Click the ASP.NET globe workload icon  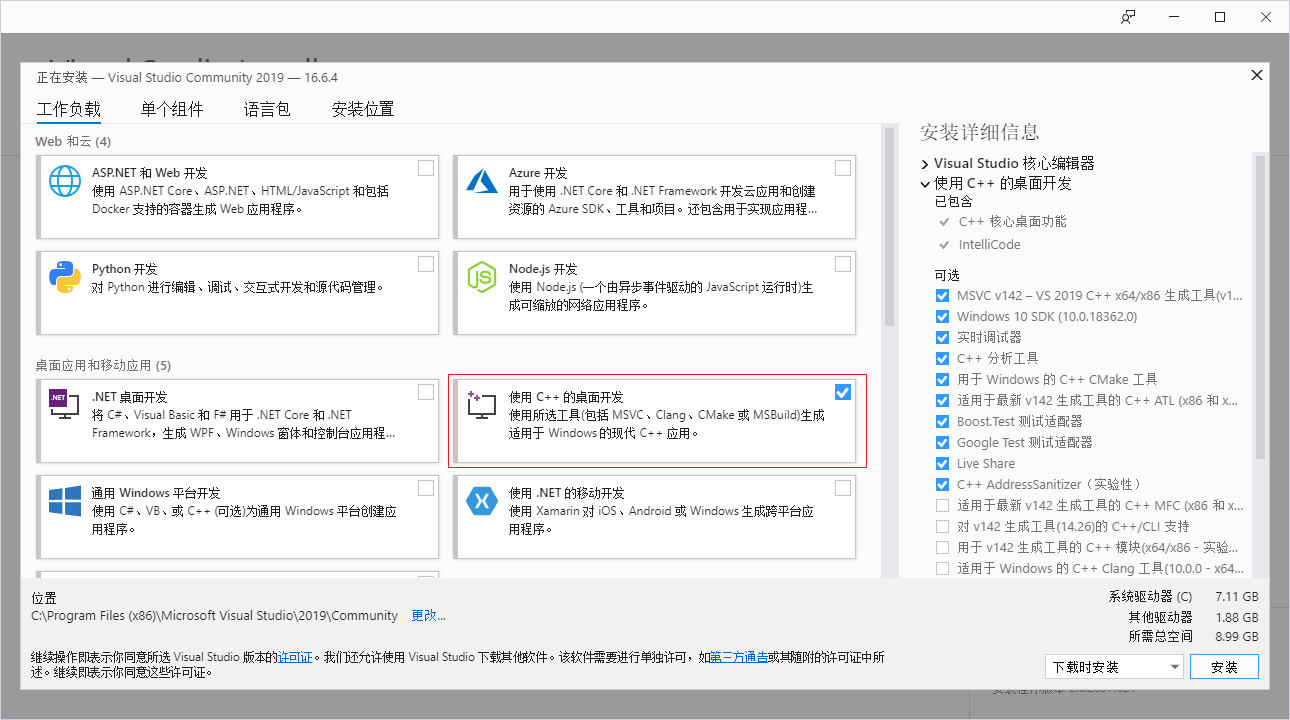coord(65,181)
